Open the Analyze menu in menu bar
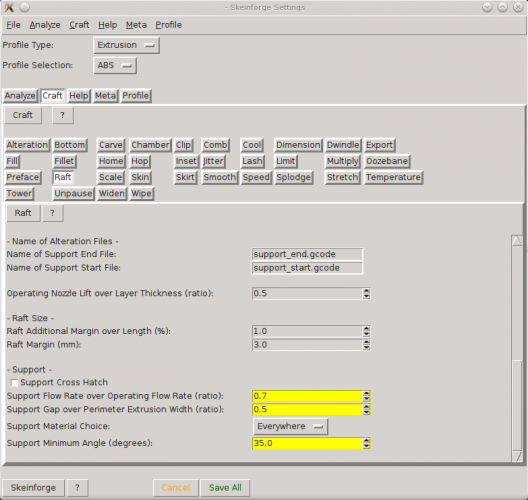Image resolution: width=528 pixels, height=500 pixels. tap(45, 25)
